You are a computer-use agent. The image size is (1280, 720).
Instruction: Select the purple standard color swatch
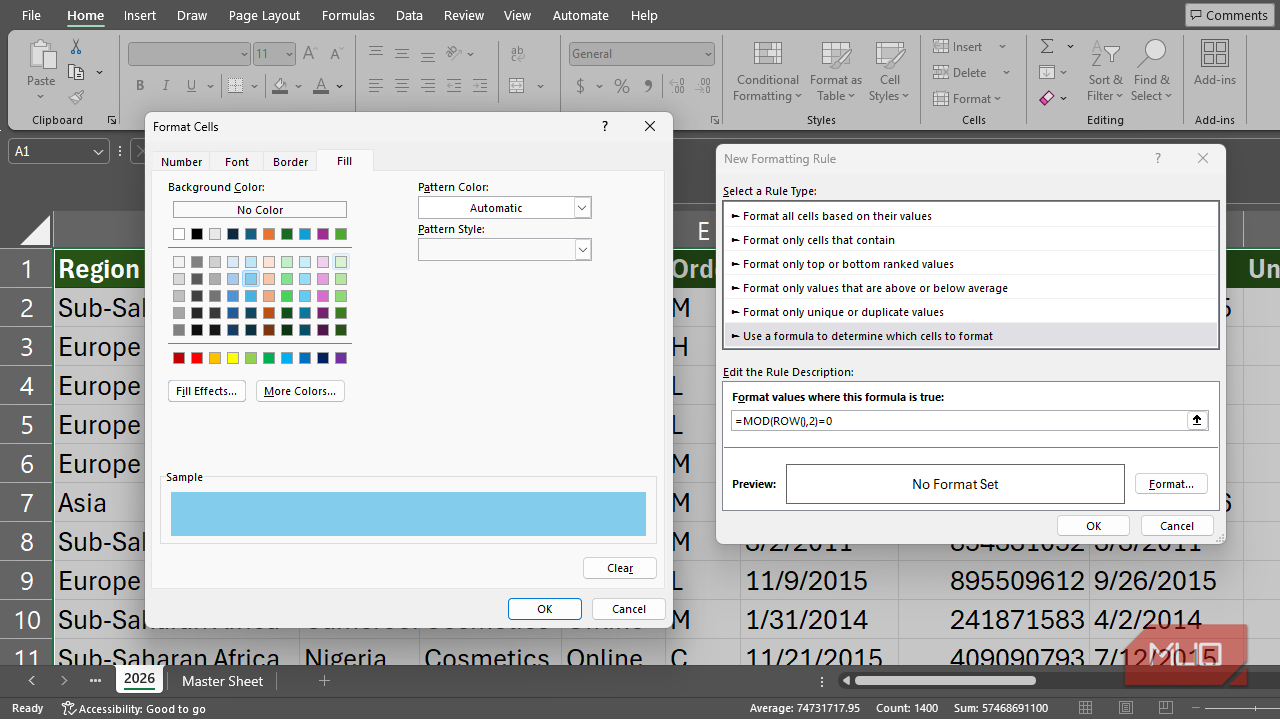(341, 358)
